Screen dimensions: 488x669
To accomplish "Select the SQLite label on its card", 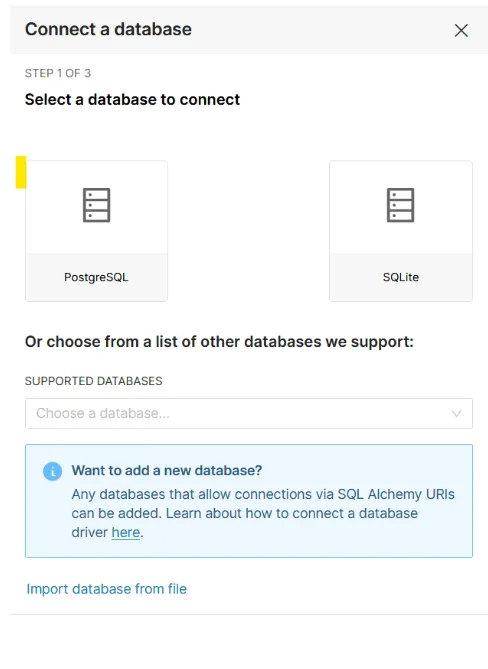I will click(x=401, y=277).
